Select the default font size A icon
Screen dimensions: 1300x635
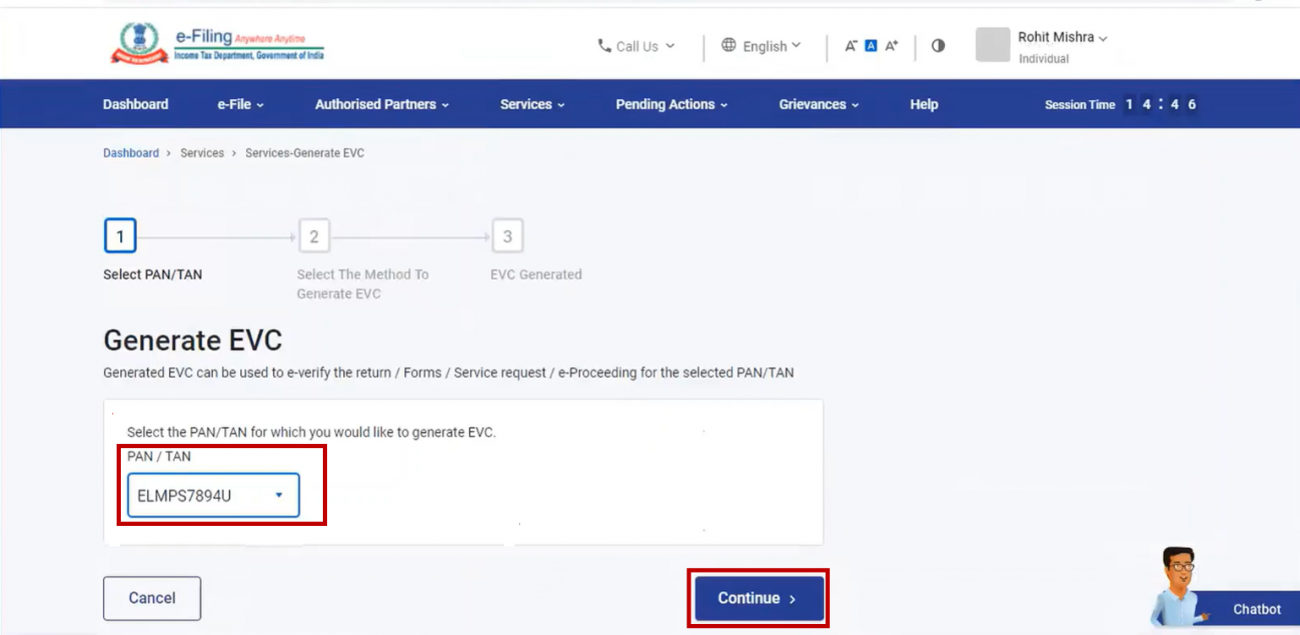[x=868, y=45]
